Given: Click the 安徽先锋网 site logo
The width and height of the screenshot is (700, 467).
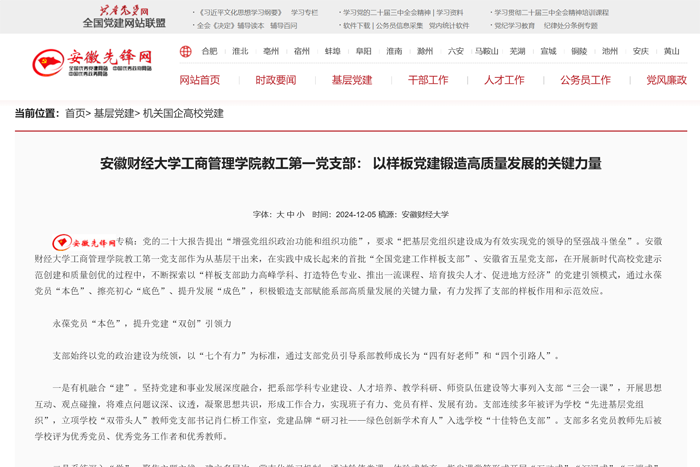Looking at the screenshot, I should tap(92, 63).
